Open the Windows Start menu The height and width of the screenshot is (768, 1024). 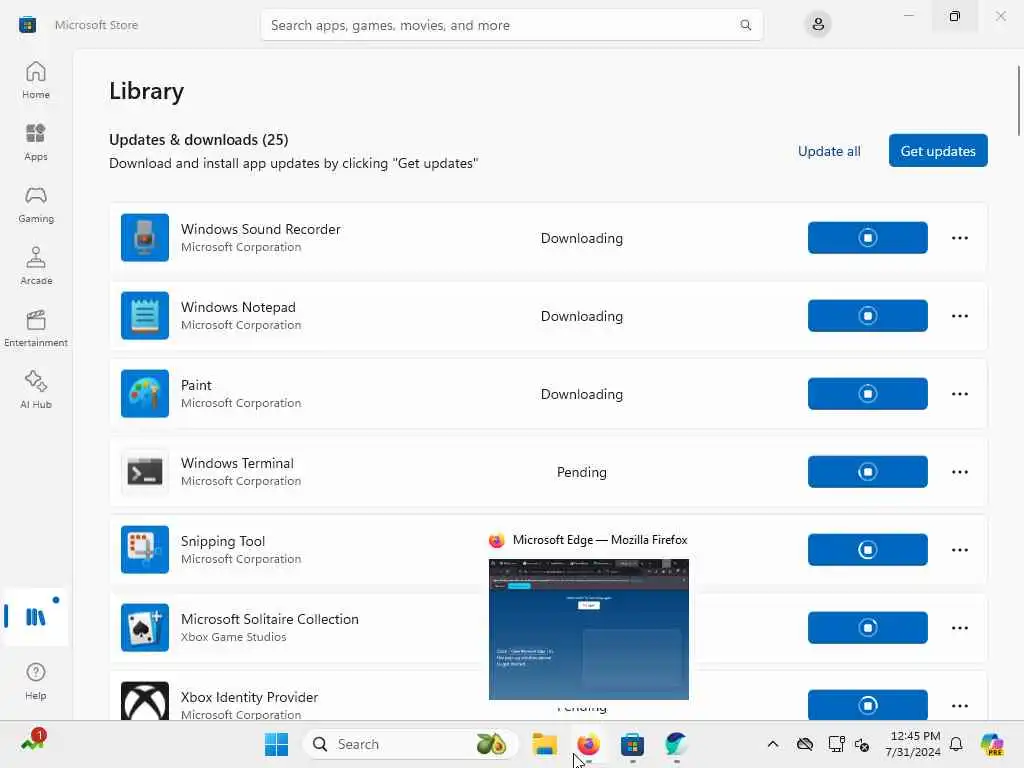[x=276, y=744]
